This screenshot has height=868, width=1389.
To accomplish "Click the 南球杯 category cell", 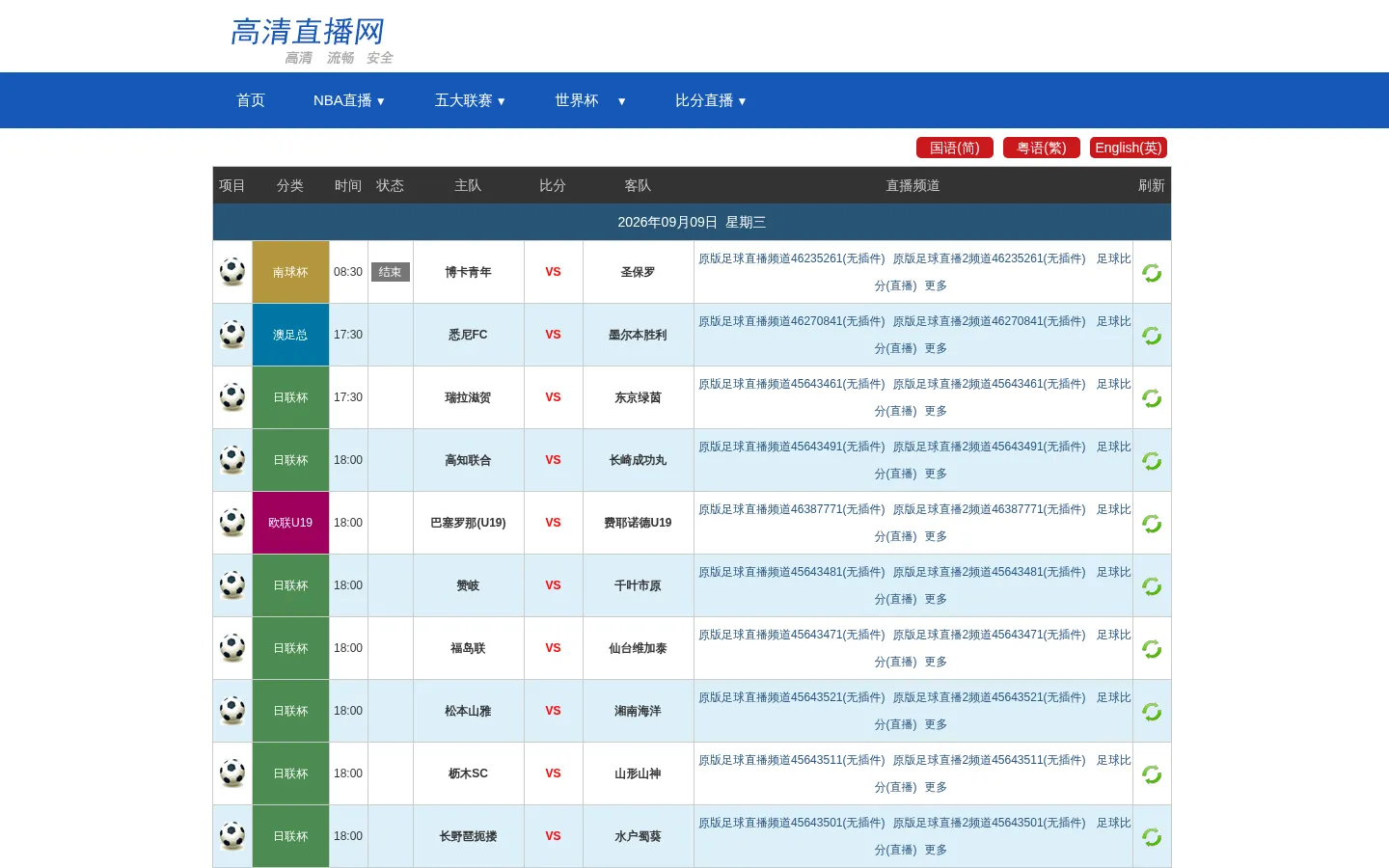I will pyautogui.click(x=290, y=272).
